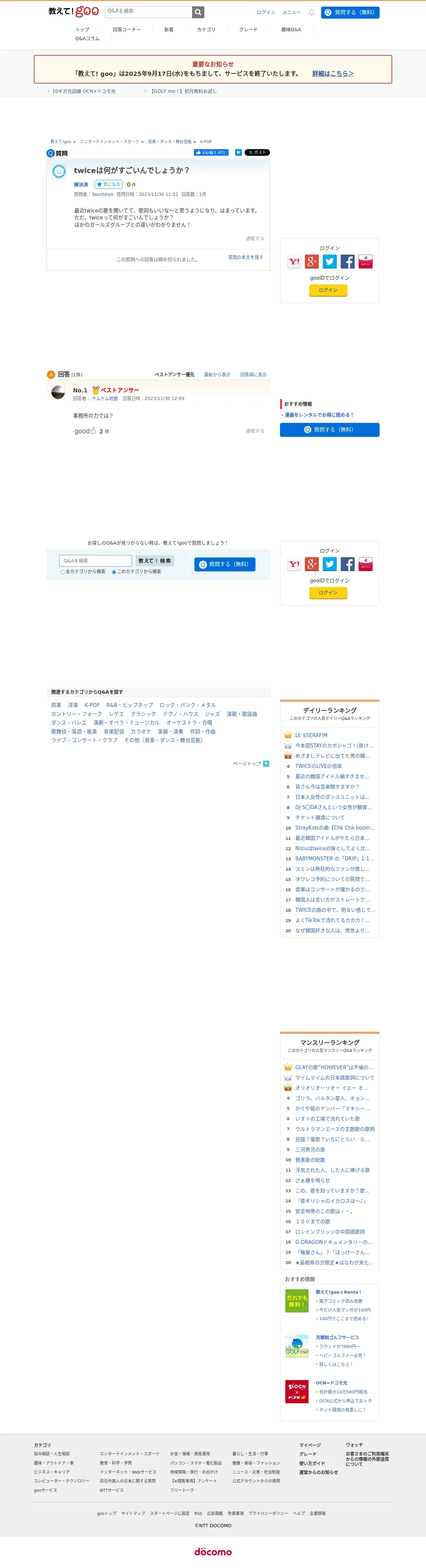Image resolution: width=426 pixels, height=1568 pixels.
Task: Open the グレード navigation item
Action: tap(248, 29)
